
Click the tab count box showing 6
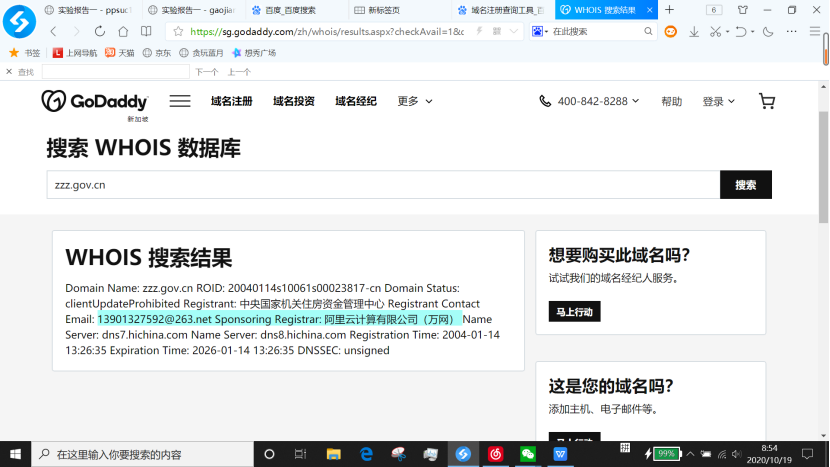pos(714,10)
